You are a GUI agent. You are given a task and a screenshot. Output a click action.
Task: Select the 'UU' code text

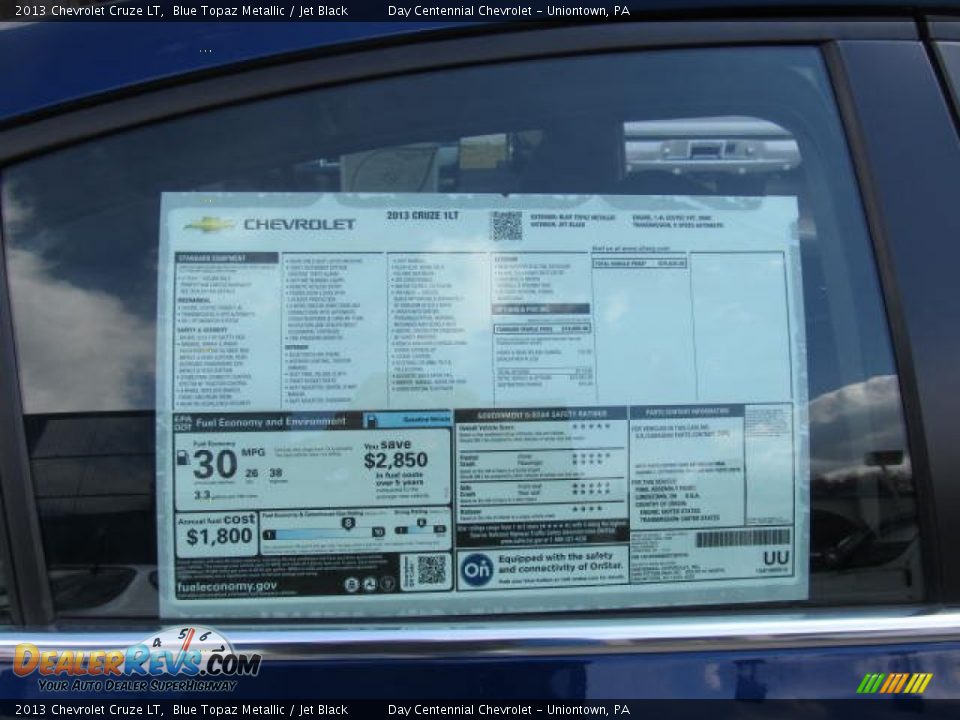(776, 558)
